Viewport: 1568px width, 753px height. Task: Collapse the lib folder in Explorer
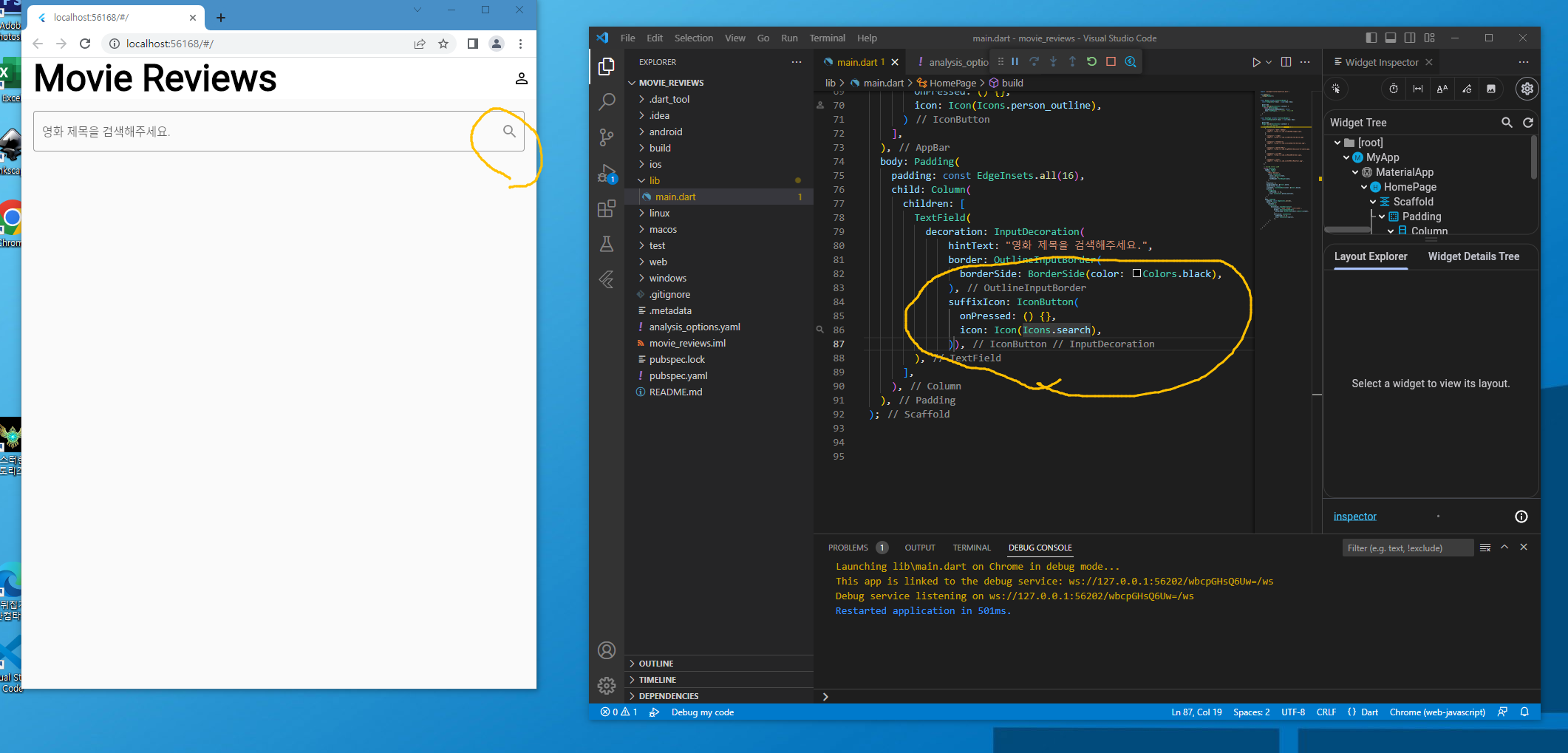tap(718, 180)
